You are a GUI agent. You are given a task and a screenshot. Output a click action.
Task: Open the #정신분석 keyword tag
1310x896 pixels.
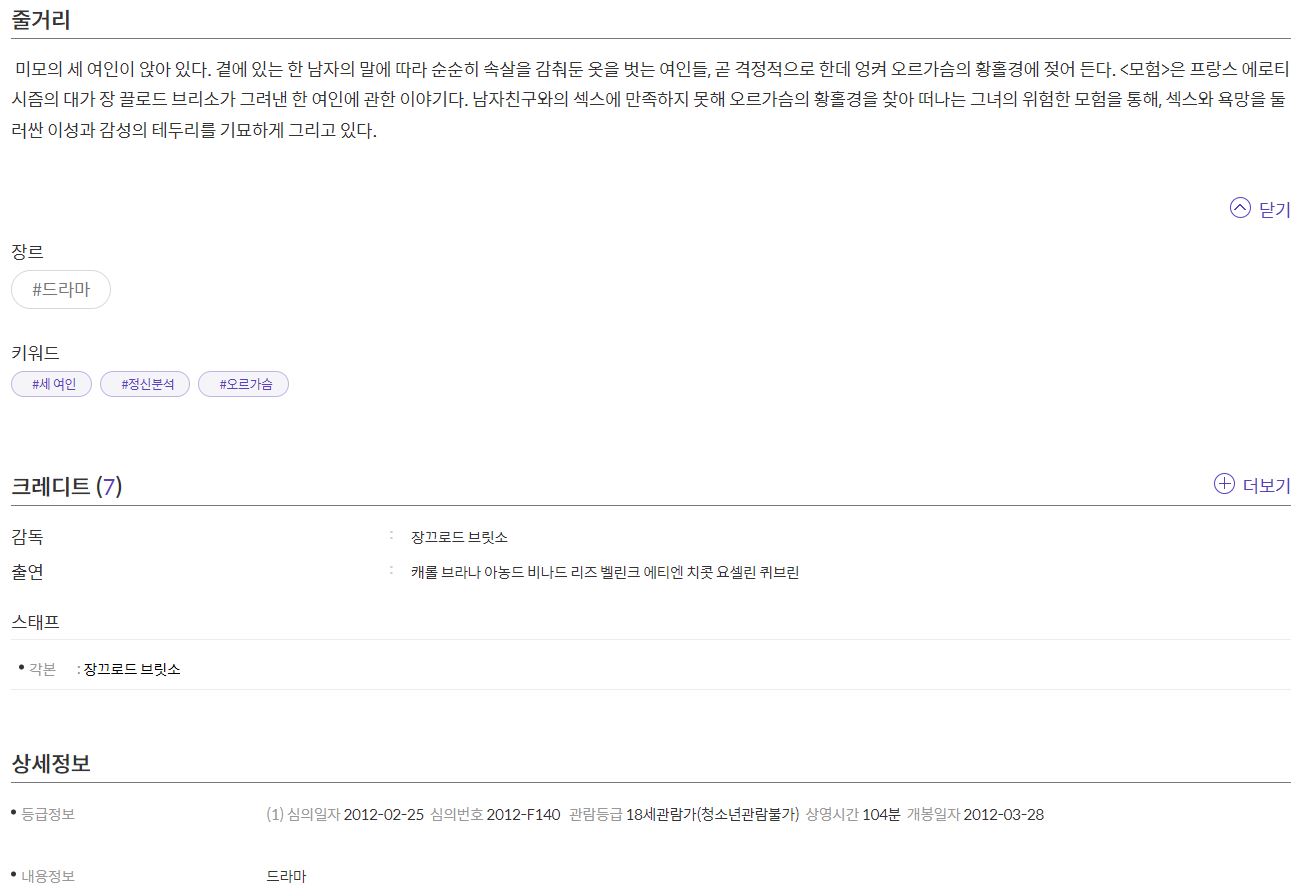pos(145,384)
